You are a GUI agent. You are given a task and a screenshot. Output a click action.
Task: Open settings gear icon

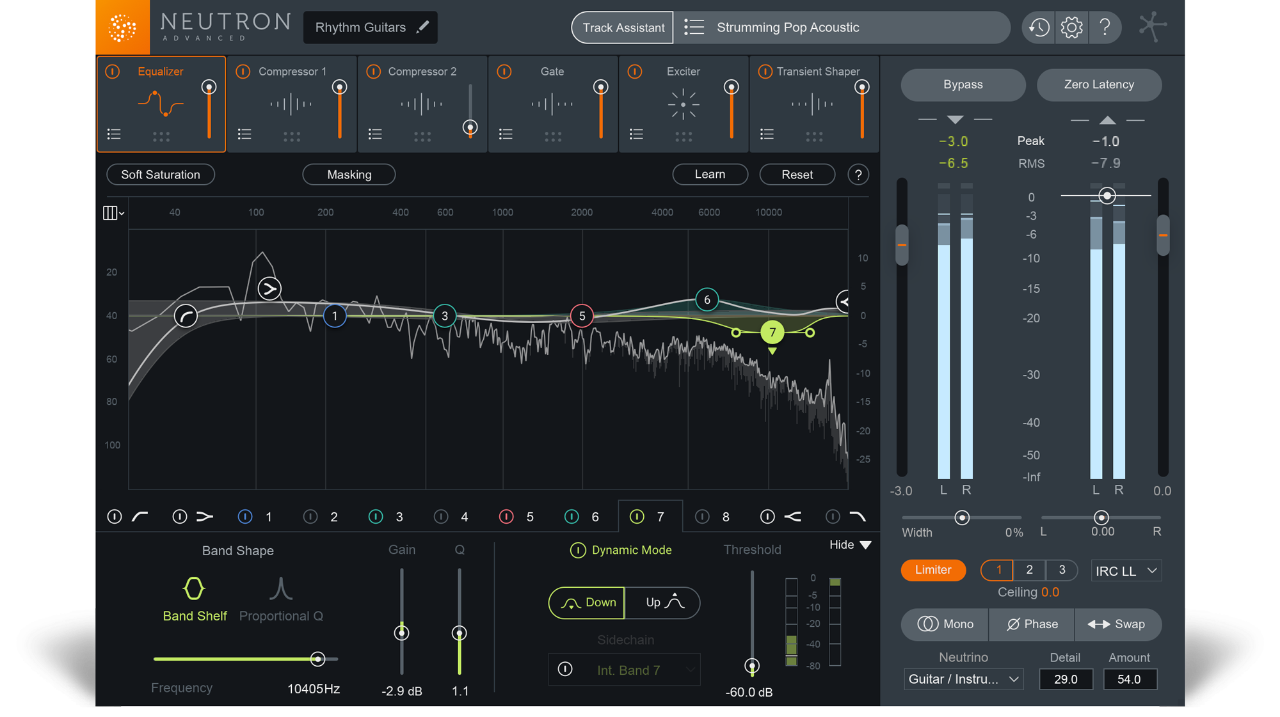1071,27
